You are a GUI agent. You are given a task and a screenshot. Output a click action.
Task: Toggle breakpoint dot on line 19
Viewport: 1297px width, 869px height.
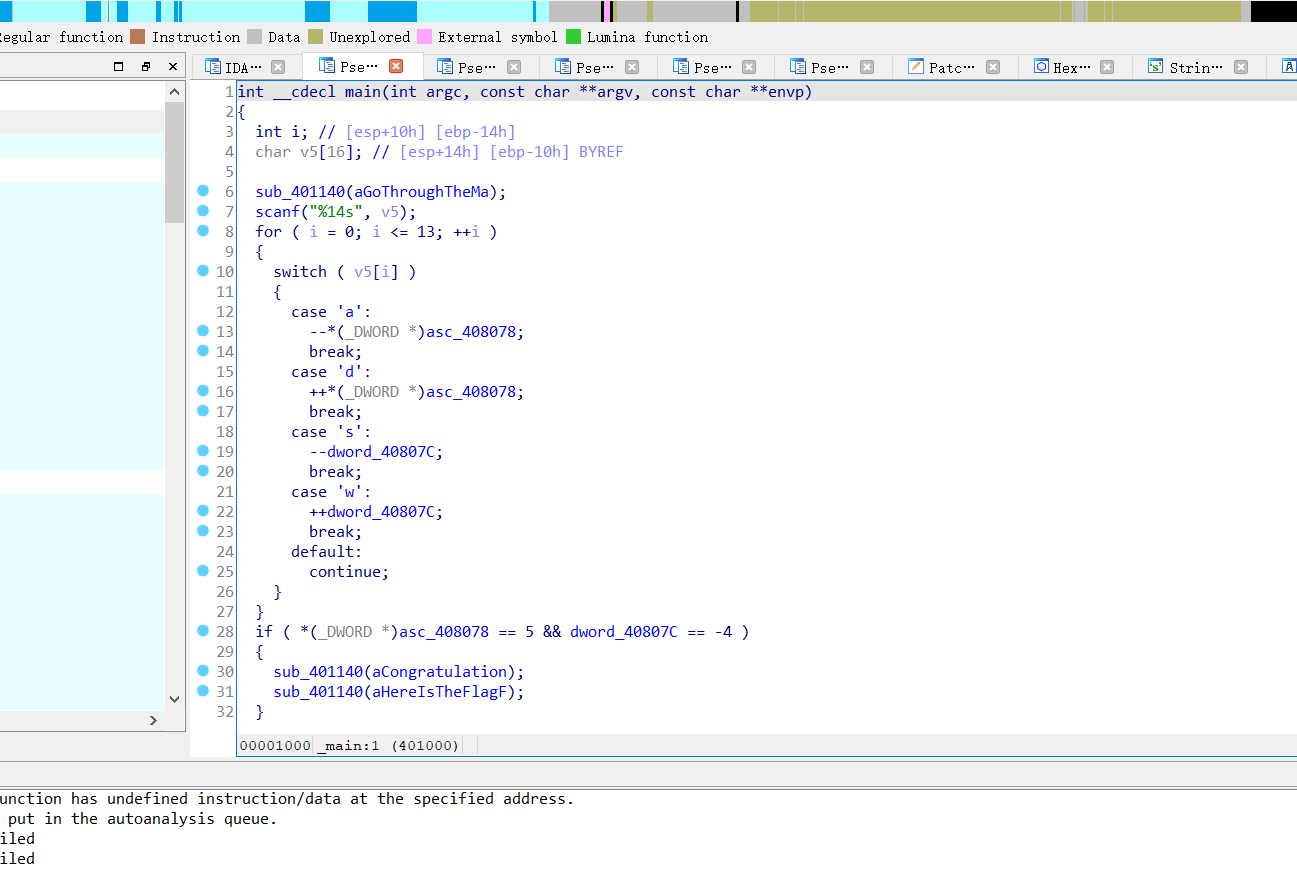coord(203,451)
